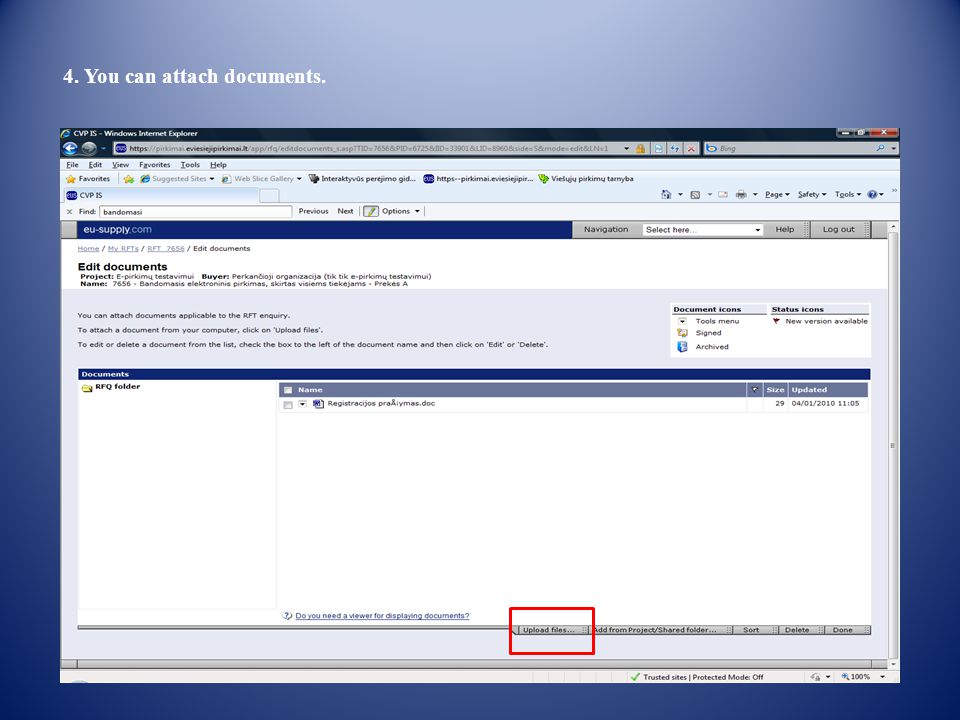960x720 pixels.
Task: Open the Page dropdown menu
Action: coord(777,195)
